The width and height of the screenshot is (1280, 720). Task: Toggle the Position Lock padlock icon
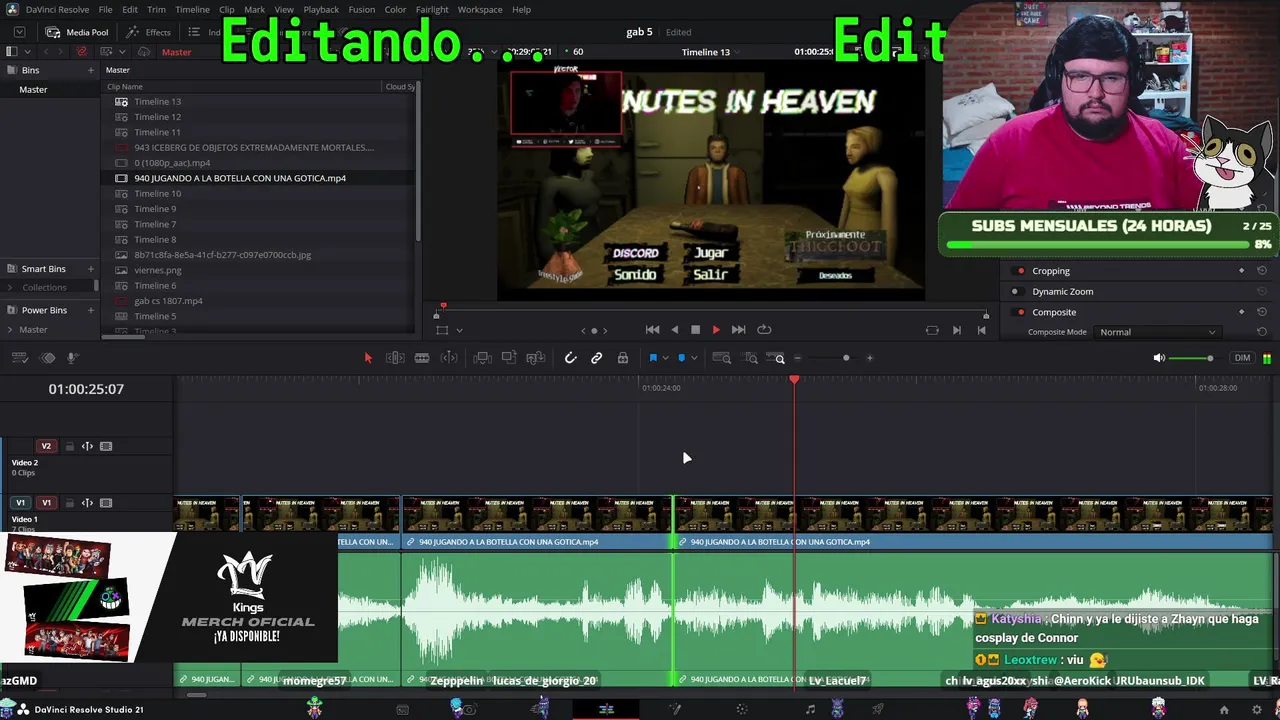pos(623,358)
